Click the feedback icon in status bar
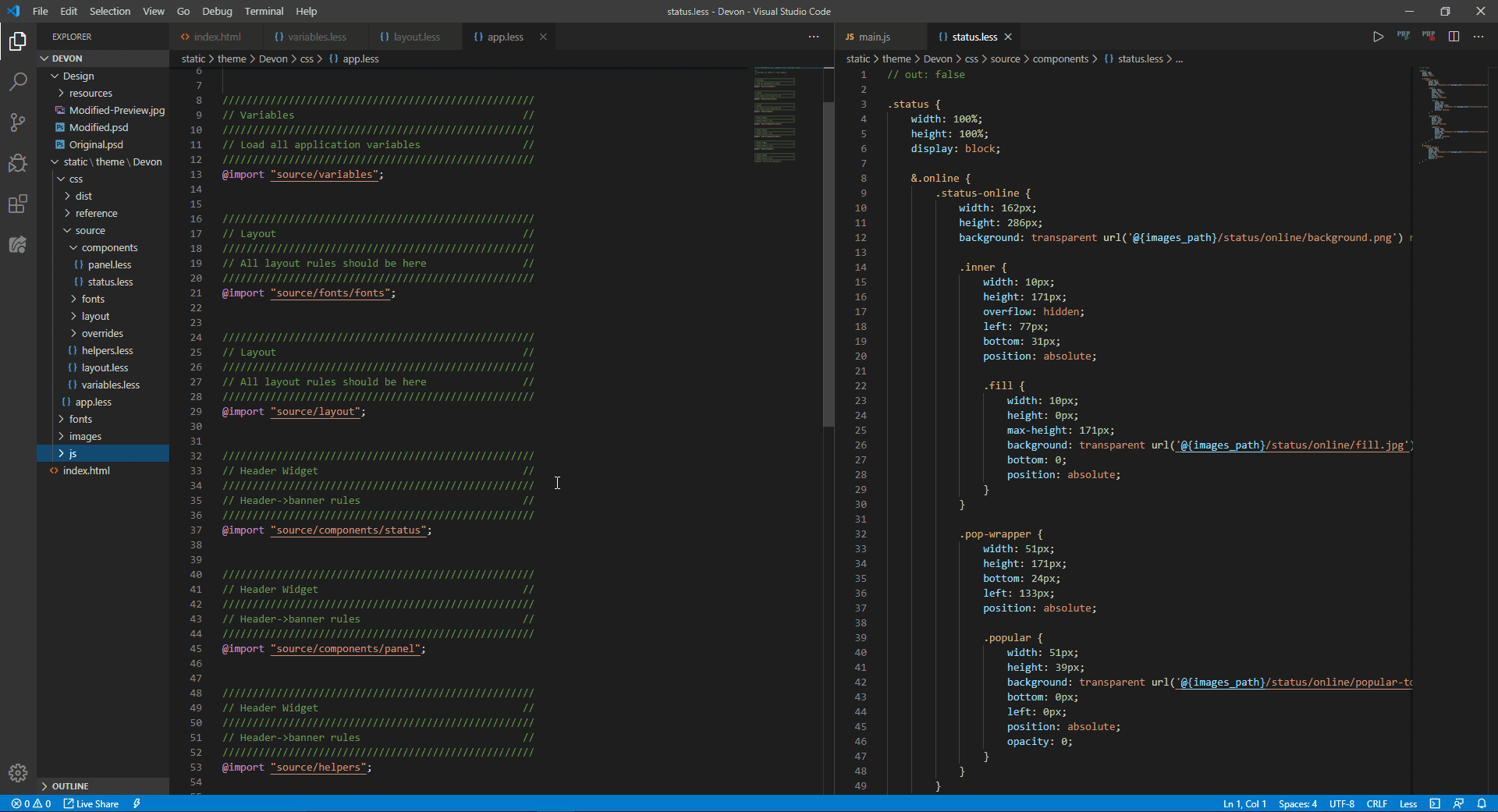Viewport: 1498px width, 812px height. click(x=1458, y=803)
